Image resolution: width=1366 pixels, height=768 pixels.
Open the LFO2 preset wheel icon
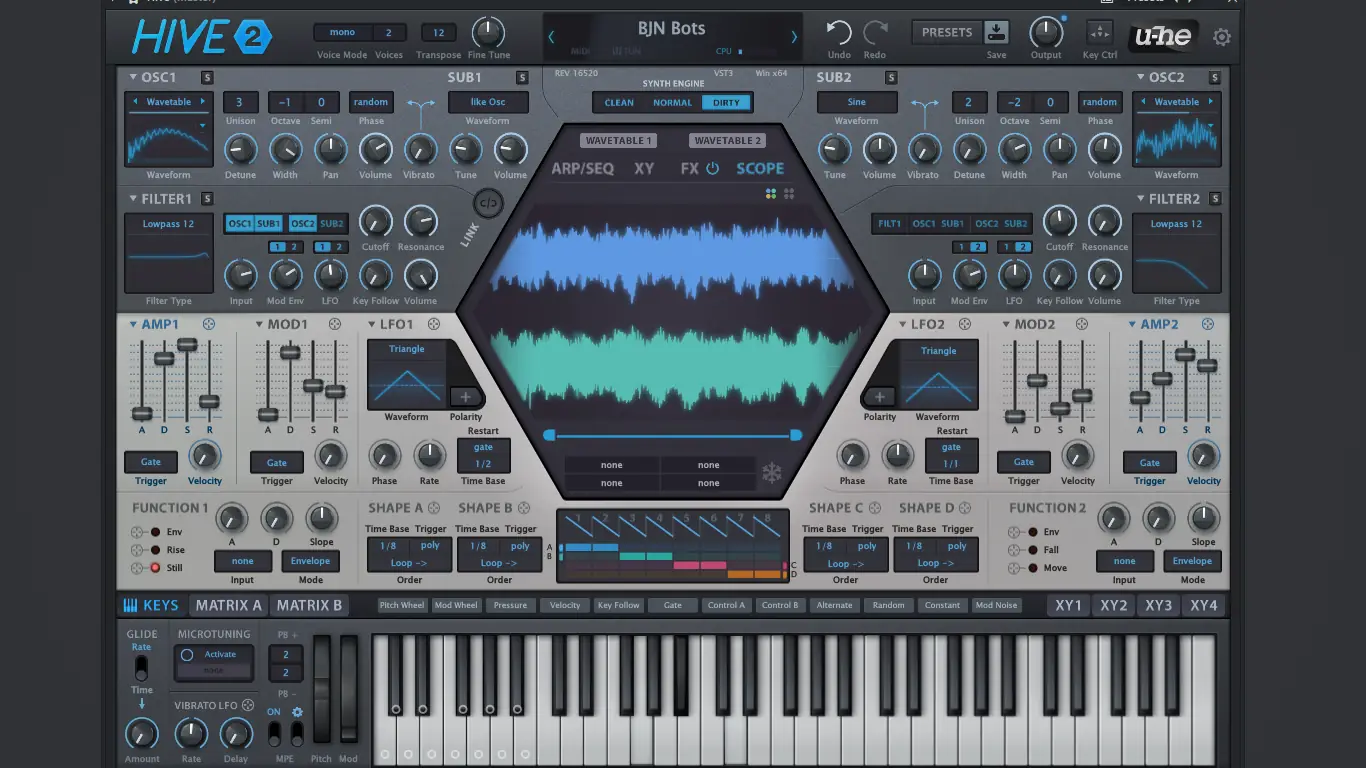tap(964, 324)
